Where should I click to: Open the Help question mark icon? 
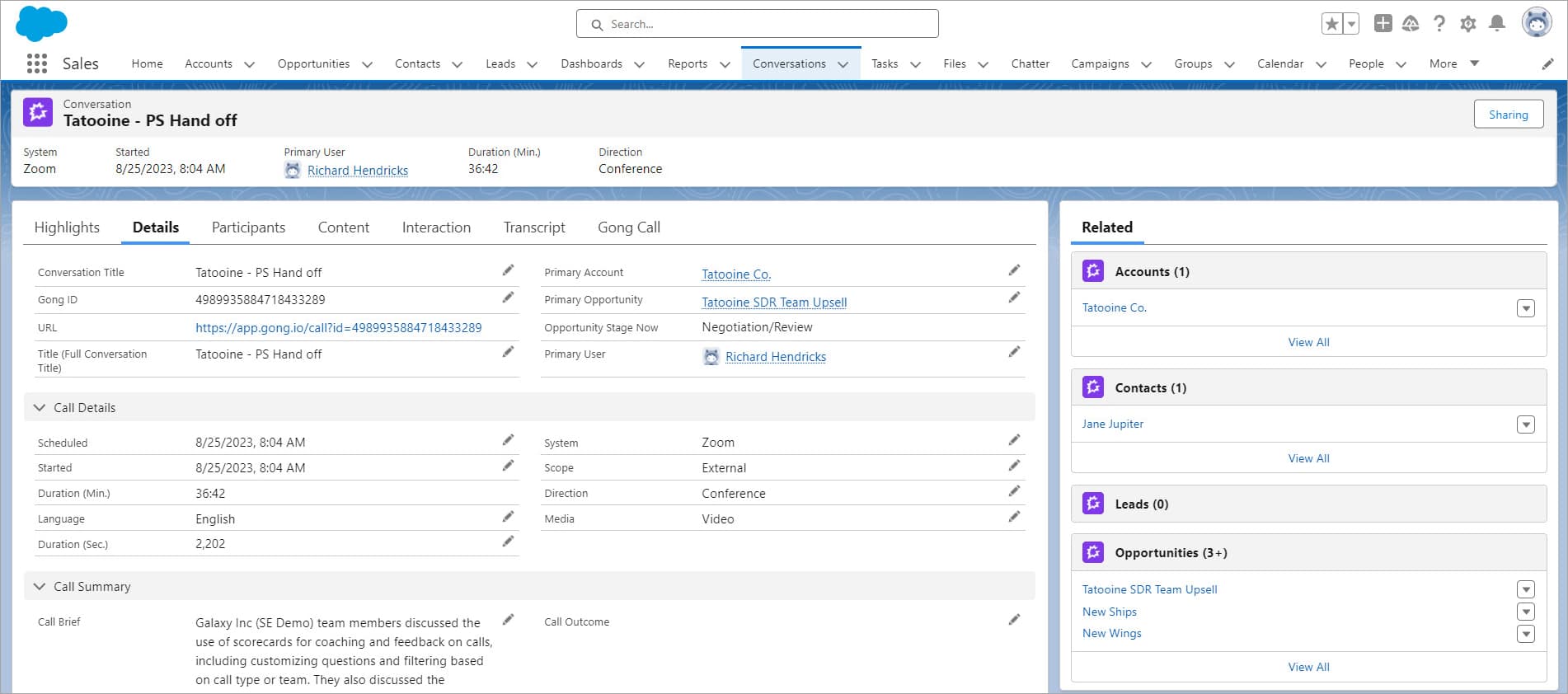click(x=1439, y=24)
